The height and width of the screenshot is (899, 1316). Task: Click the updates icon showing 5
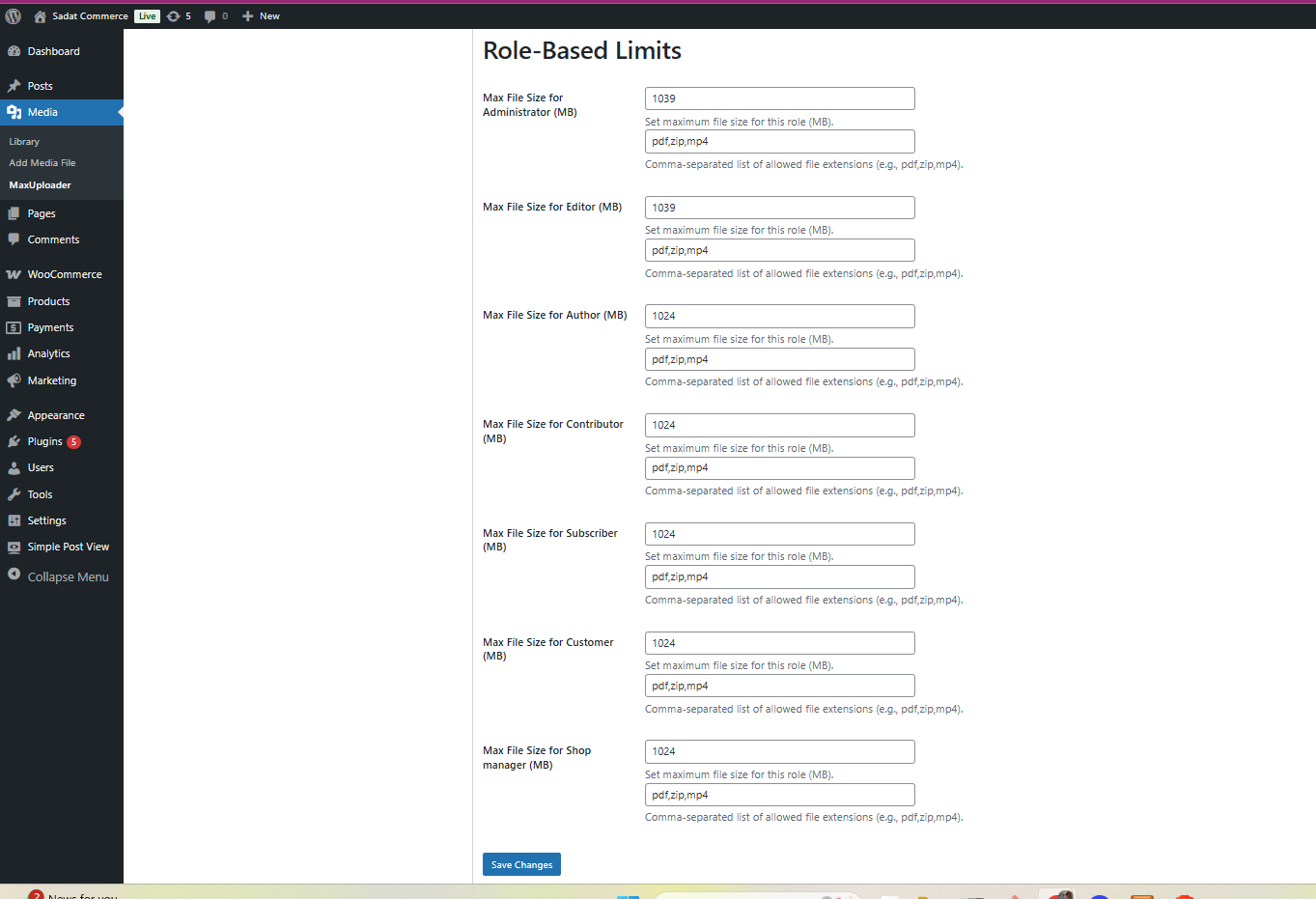coord(174,16)
